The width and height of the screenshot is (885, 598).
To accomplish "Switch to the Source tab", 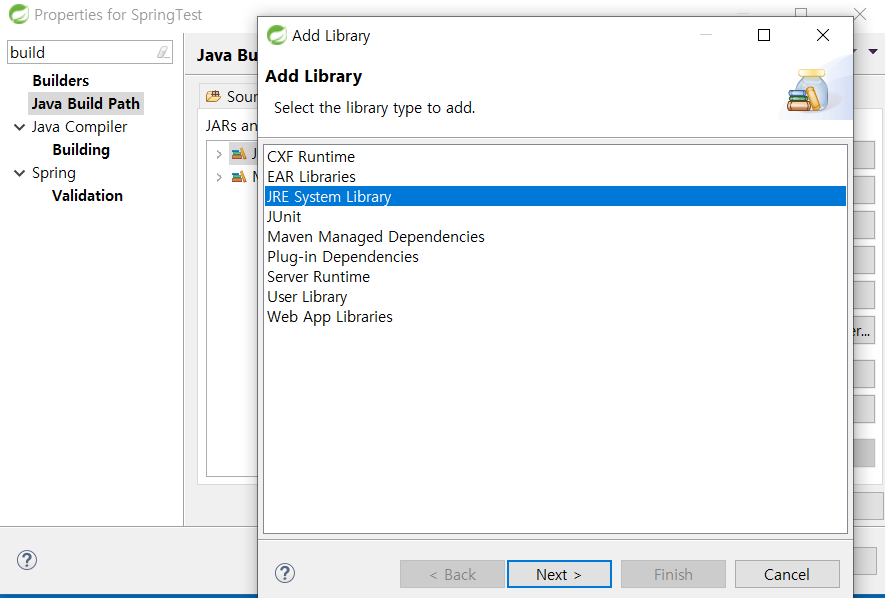I will (231, 96).
